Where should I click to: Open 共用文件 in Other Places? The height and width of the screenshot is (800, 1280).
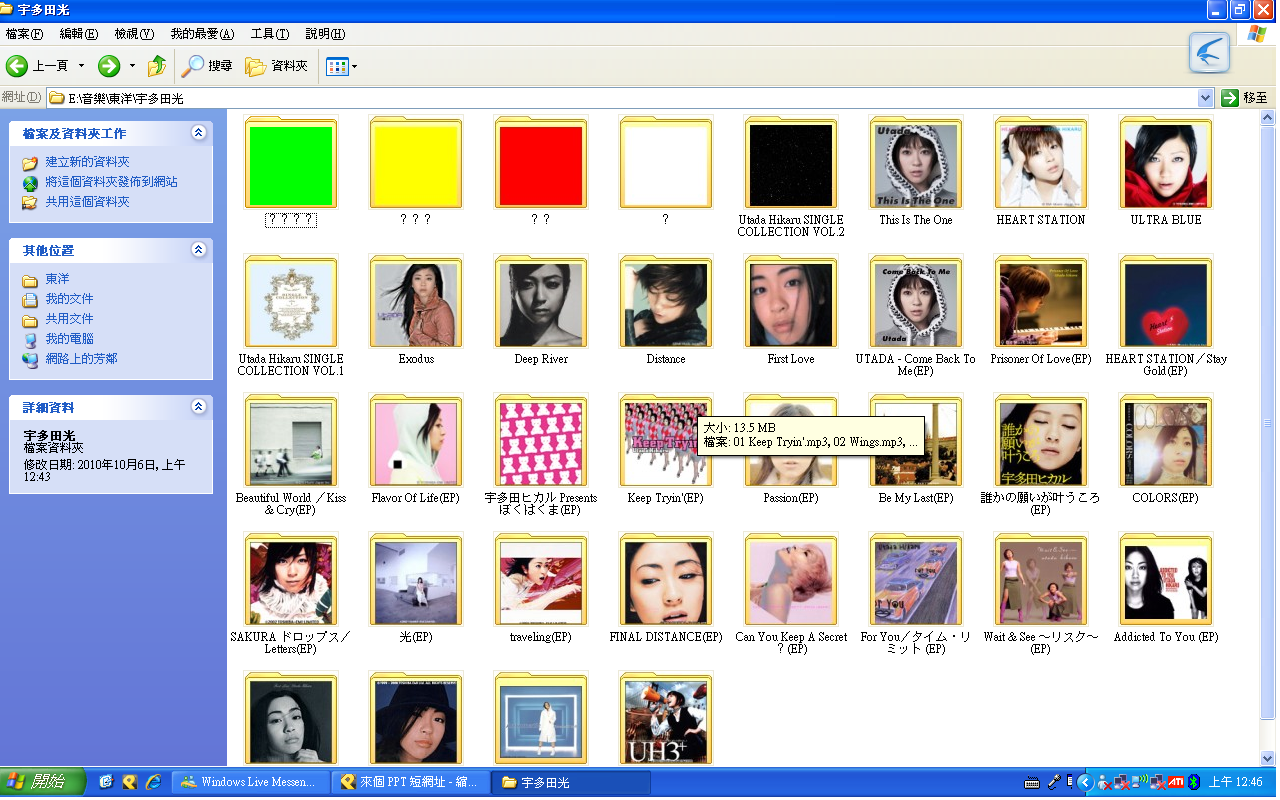(x=69, y=319)
